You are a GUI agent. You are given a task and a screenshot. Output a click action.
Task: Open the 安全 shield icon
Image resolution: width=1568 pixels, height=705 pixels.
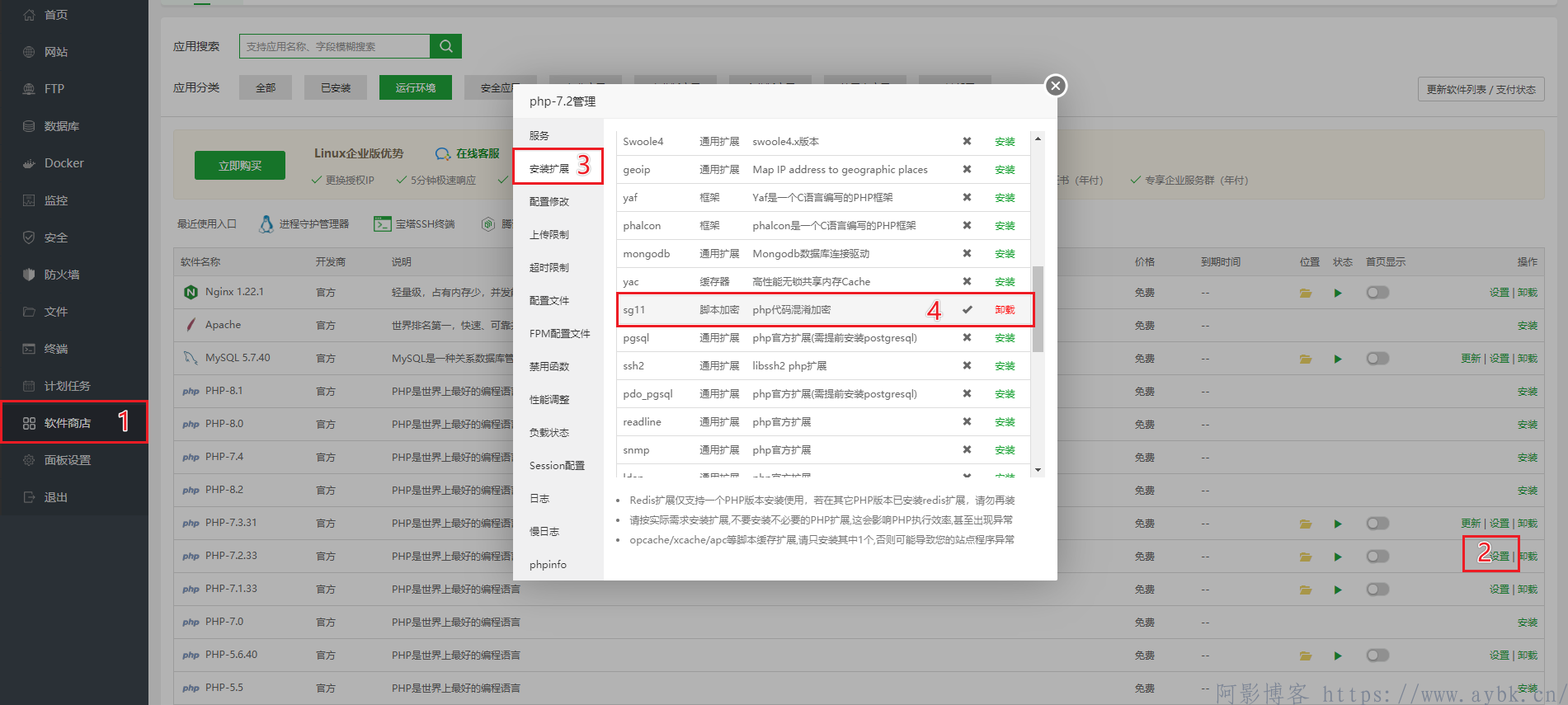click(x=29, y=237)
